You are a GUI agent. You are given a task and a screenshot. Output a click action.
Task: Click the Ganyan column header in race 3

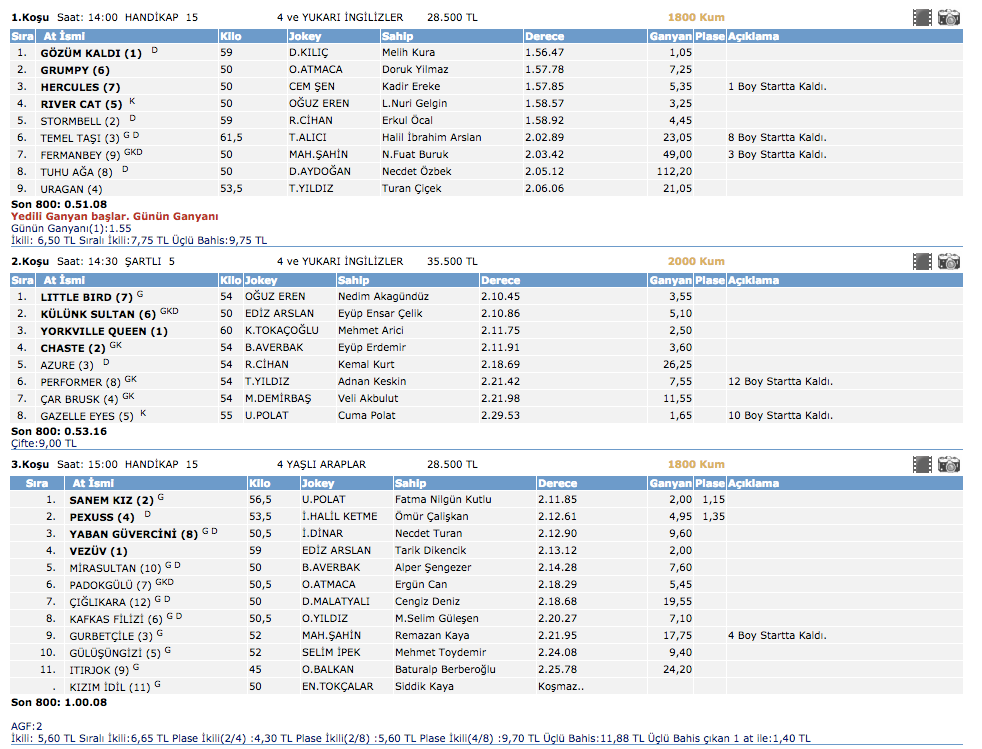click(670, 483)
